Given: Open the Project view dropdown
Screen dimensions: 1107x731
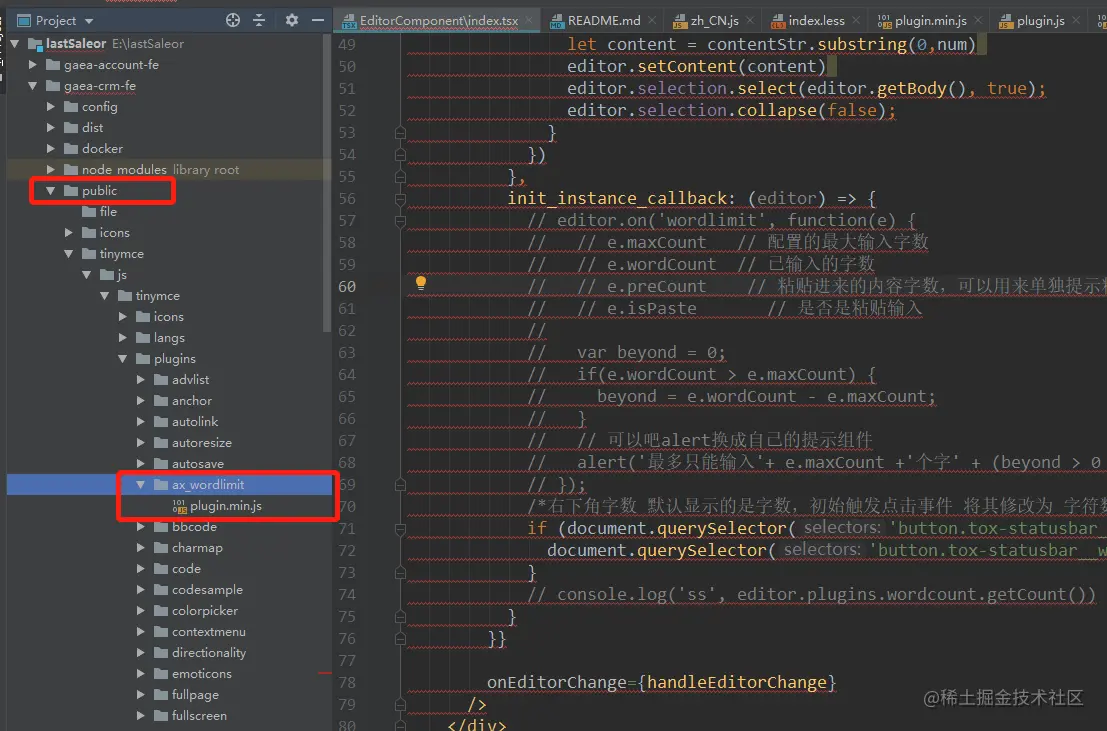Looking at the screenshot, I should 89,21.
